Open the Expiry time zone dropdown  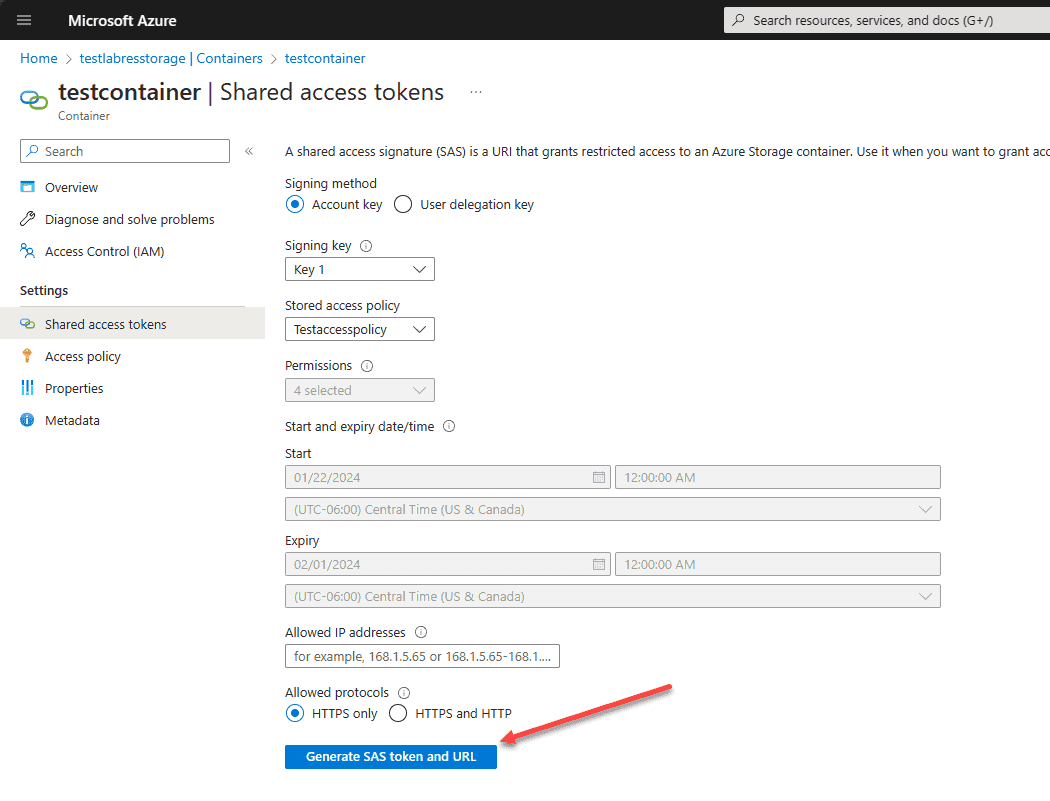pyautogui.click(x=613, y=597)
